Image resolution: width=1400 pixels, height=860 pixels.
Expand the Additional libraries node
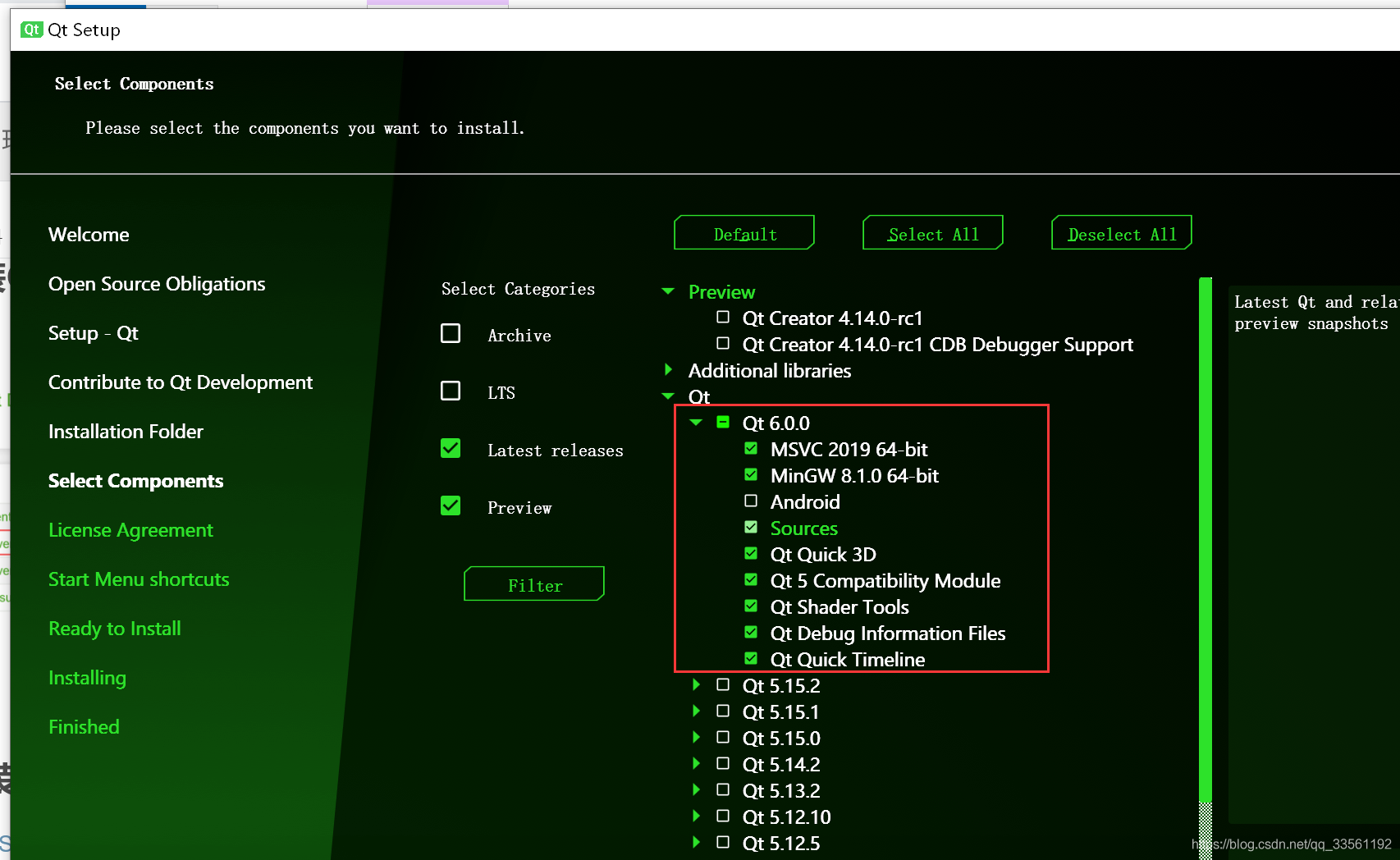click(667, 369)
